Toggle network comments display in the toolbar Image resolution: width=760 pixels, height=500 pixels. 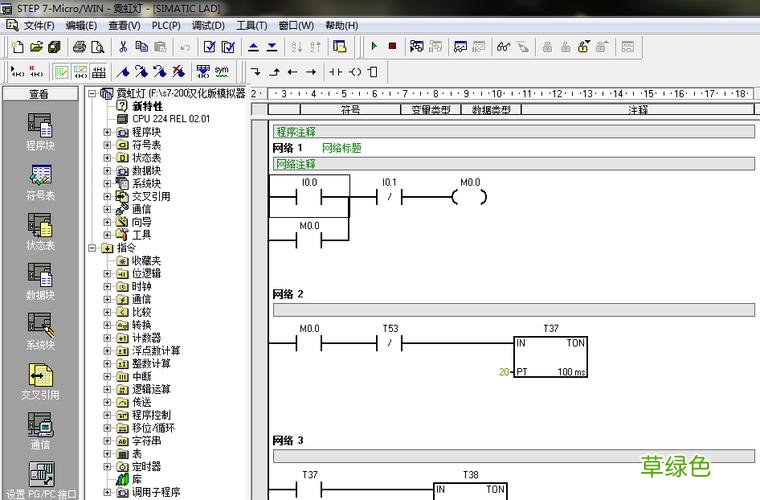point(80,72)
